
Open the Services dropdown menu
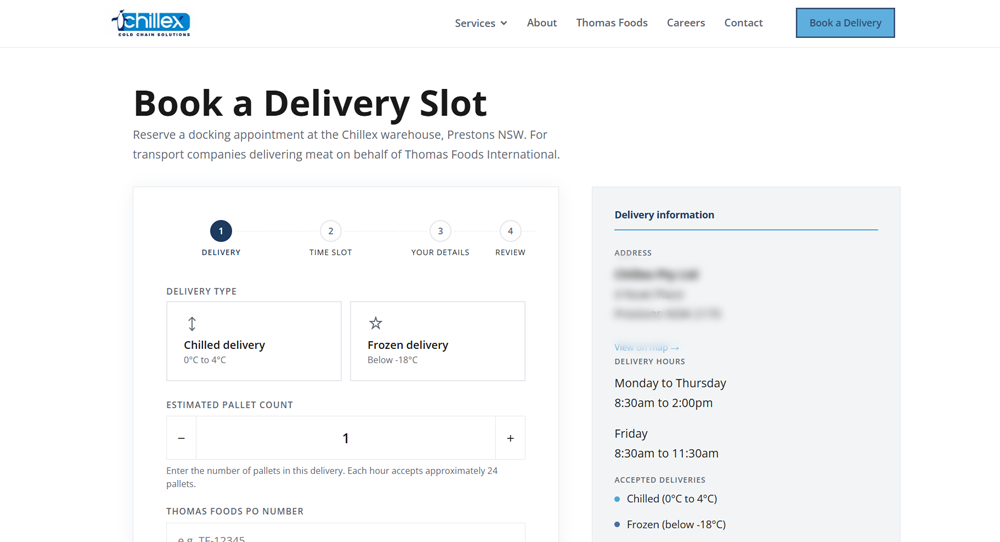tap(481, 23)
